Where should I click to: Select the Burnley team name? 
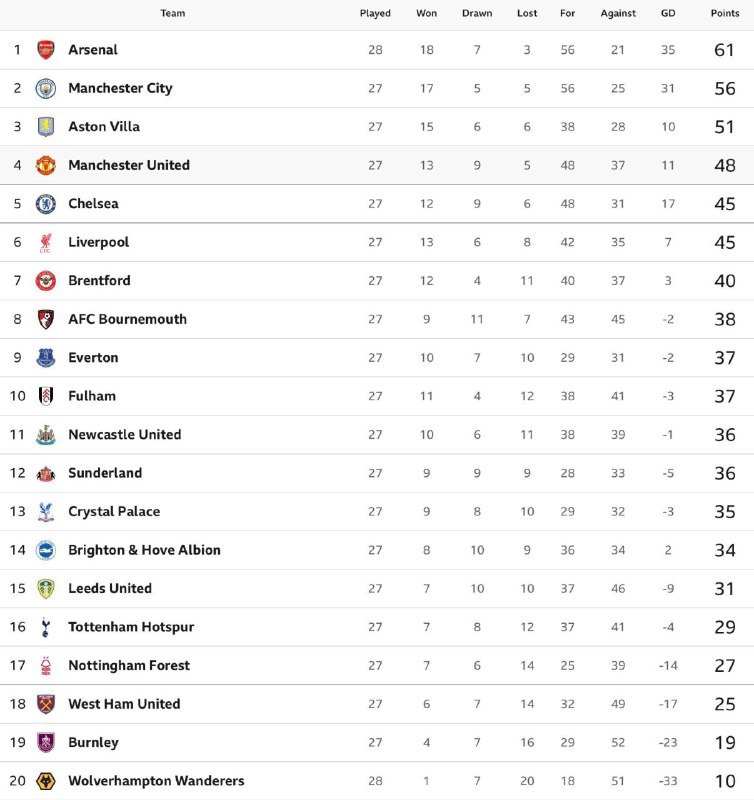coord(93,743)
